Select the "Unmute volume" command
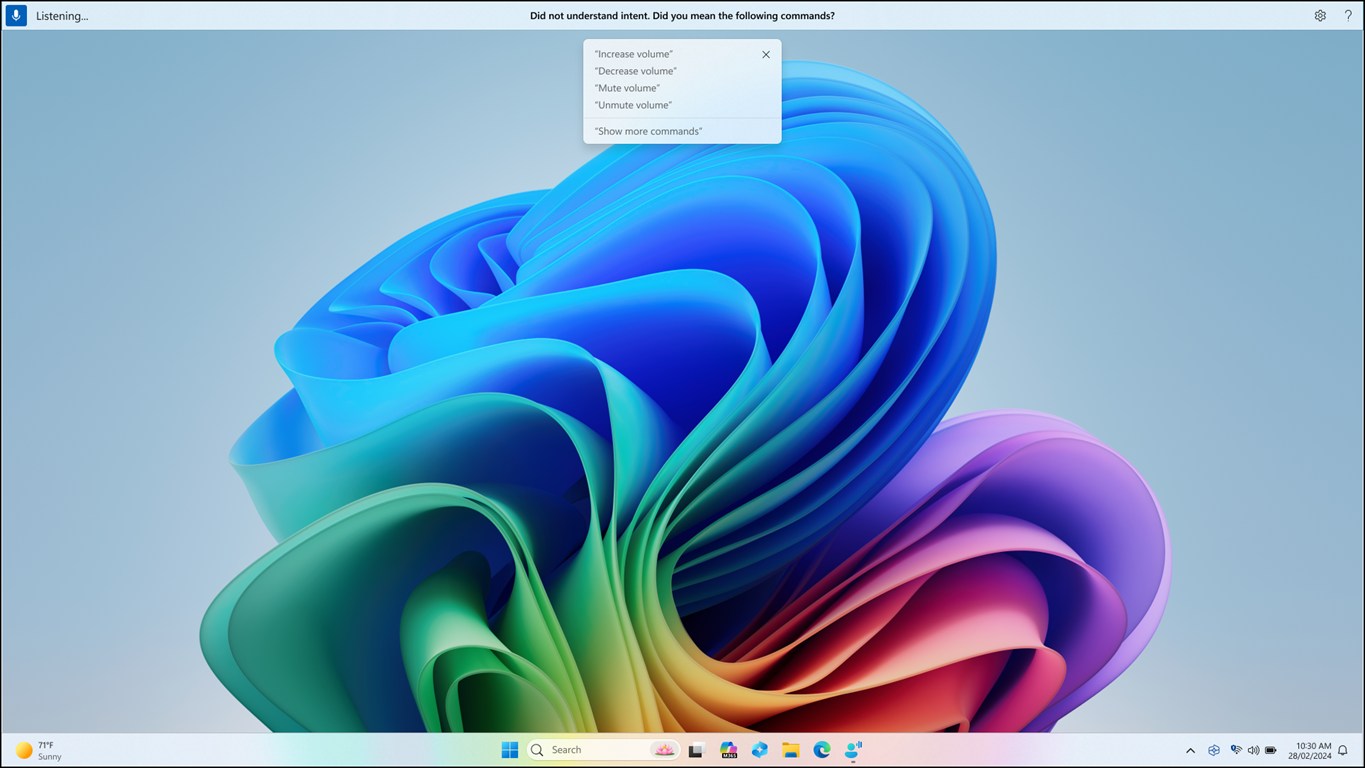Image resolution: width=1365 pixels, height=768 pixels. pos(633,105)
